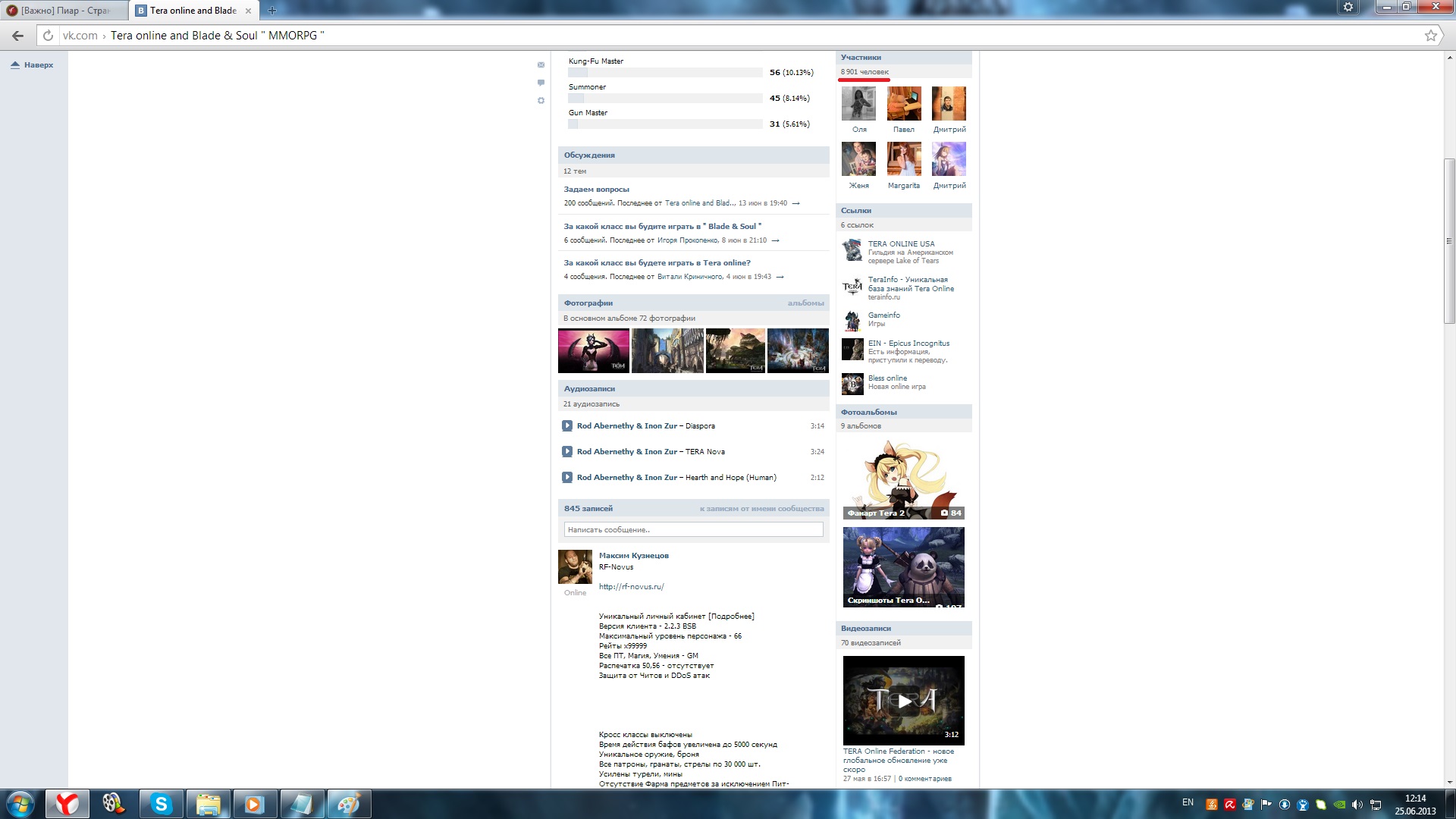Play the TERA Nova audio track

[x=567, y=452]
